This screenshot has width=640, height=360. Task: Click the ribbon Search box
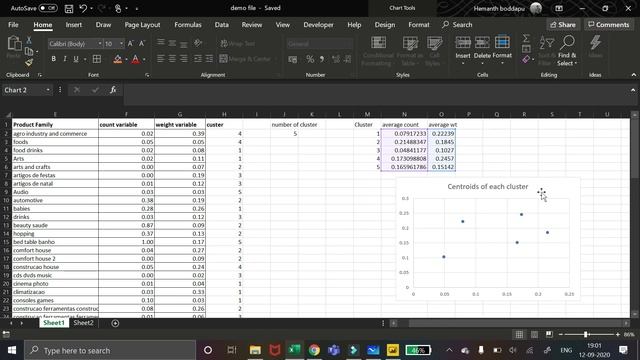457,25
